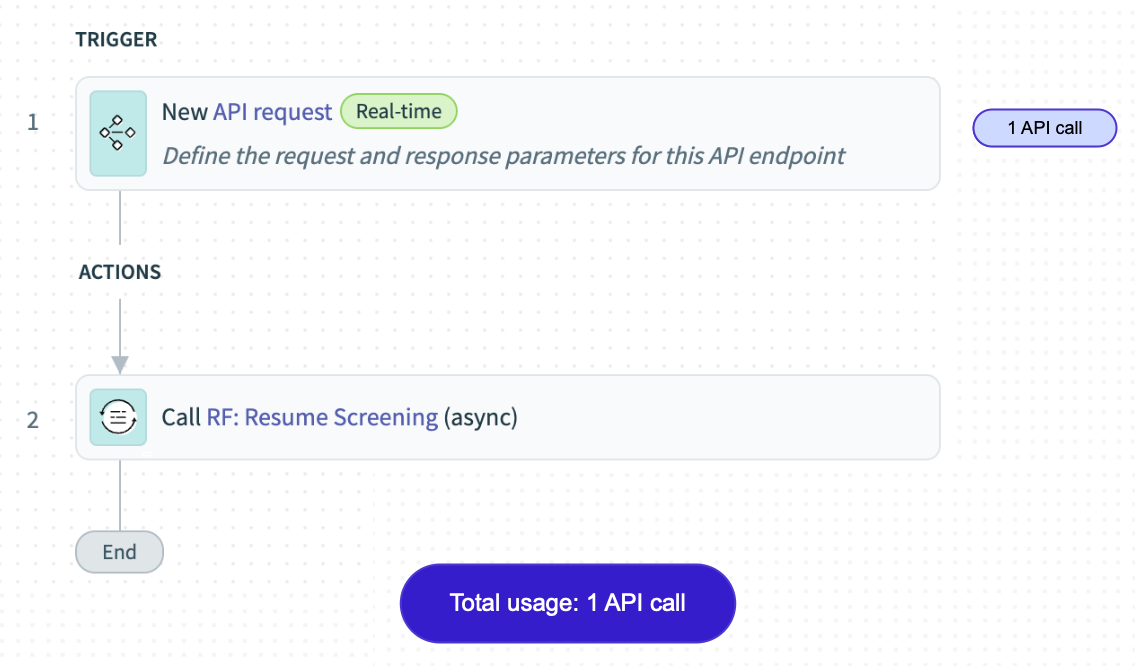The height and width of the screenshot is (666, 1135).
Task: Expand the ACTIONS section header
Action: click(x=119, y=271)
